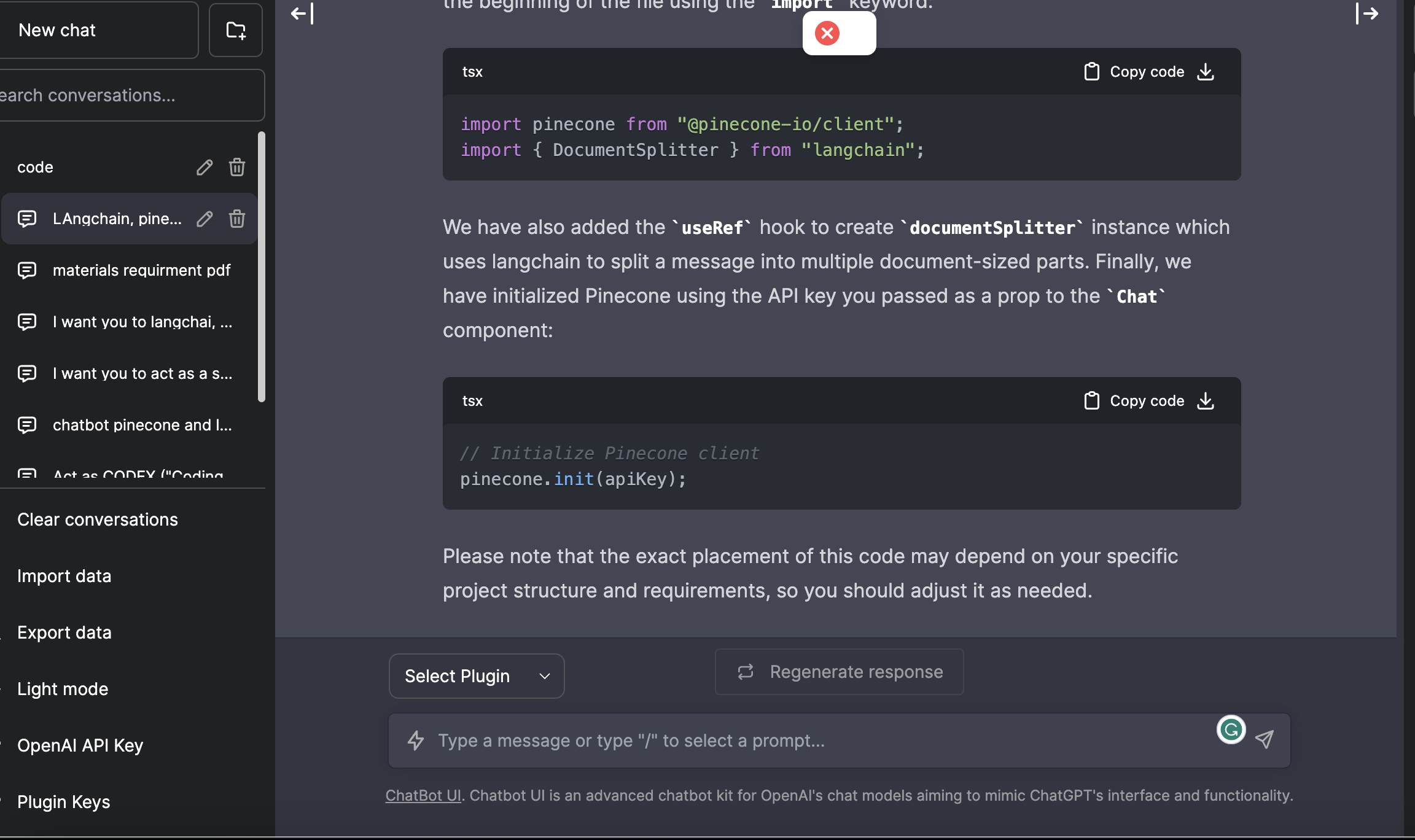This screenshot has width=1415, height=840.
Task: Open the 'materials requirment pdf' conversation
Action: click(142, 270)
